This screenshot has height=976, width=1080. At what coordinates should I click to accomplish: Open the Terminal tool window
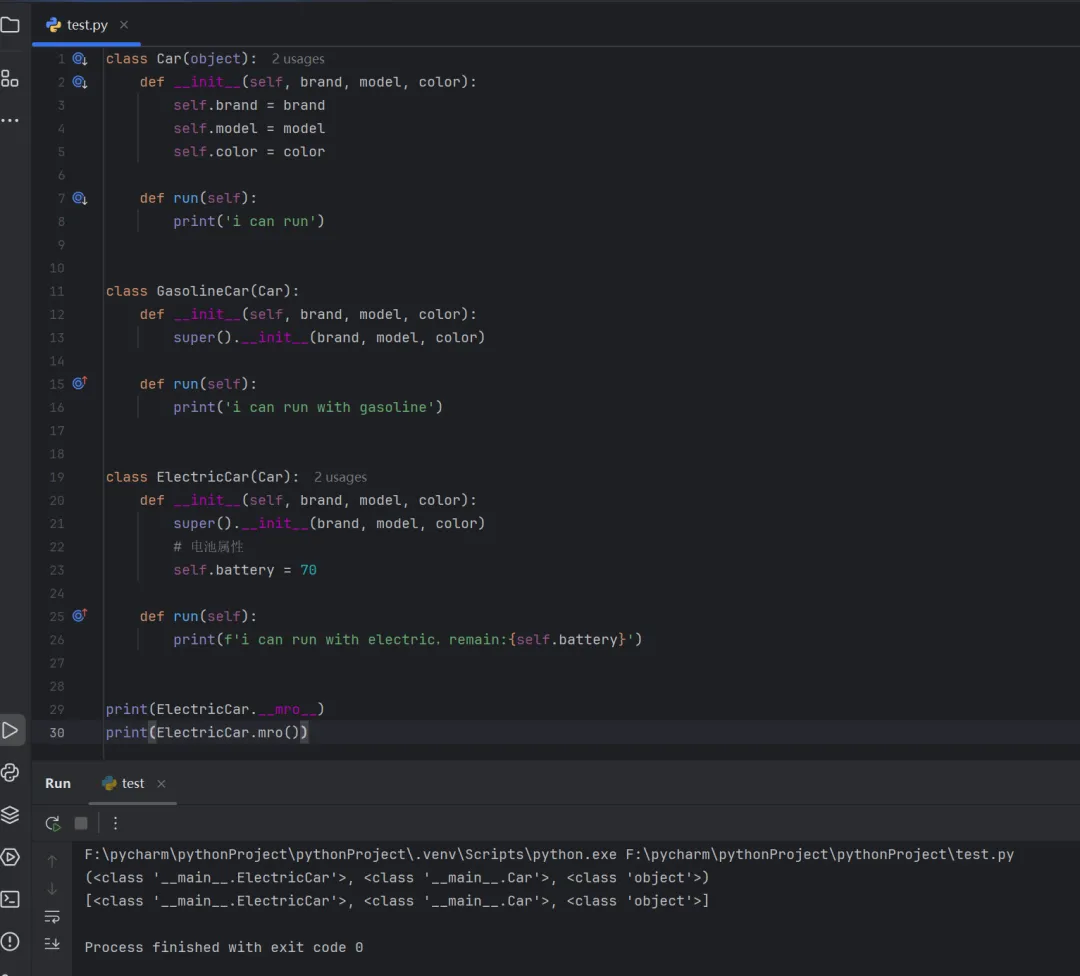(x=10, y=899)
